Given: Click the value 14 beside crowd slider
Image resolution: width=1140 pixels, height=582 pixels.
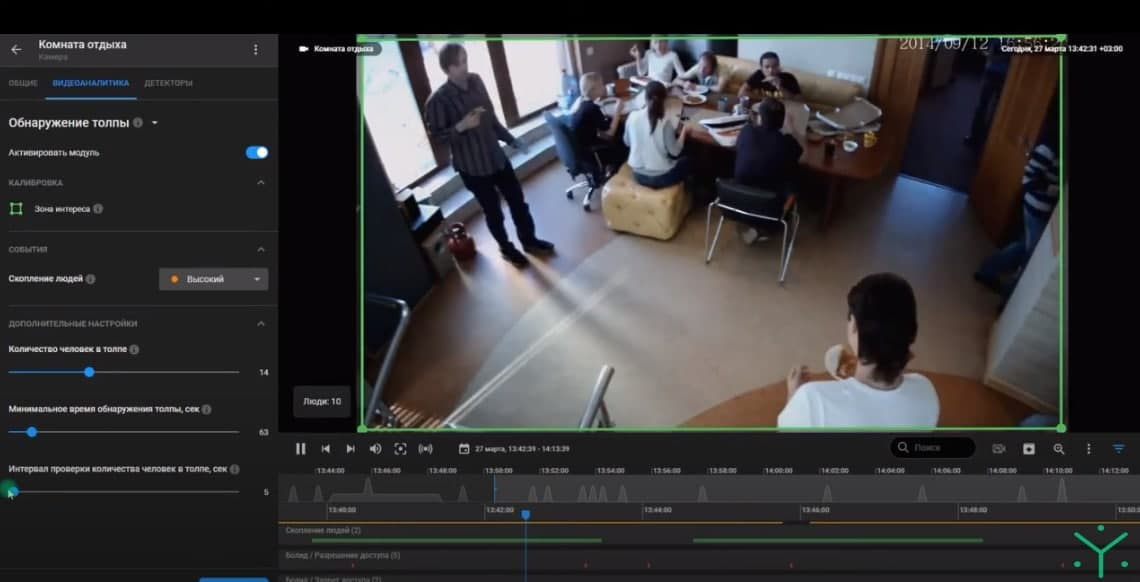Looking at the screenshot, I should pyautogui.click(x=263, y=373).
